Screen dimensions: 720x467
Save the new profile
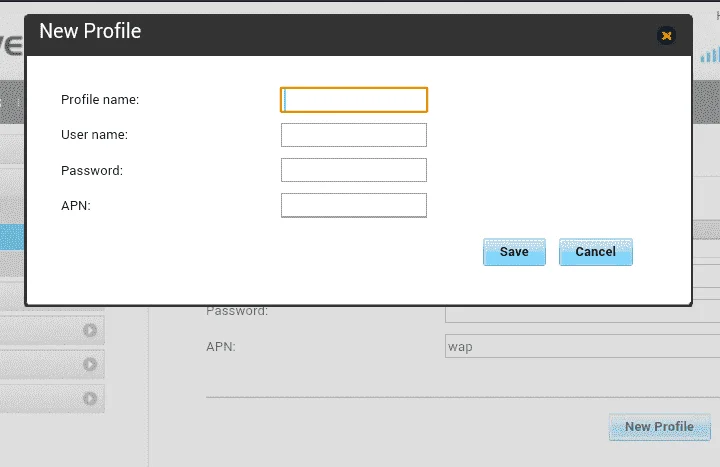[514, 252]
